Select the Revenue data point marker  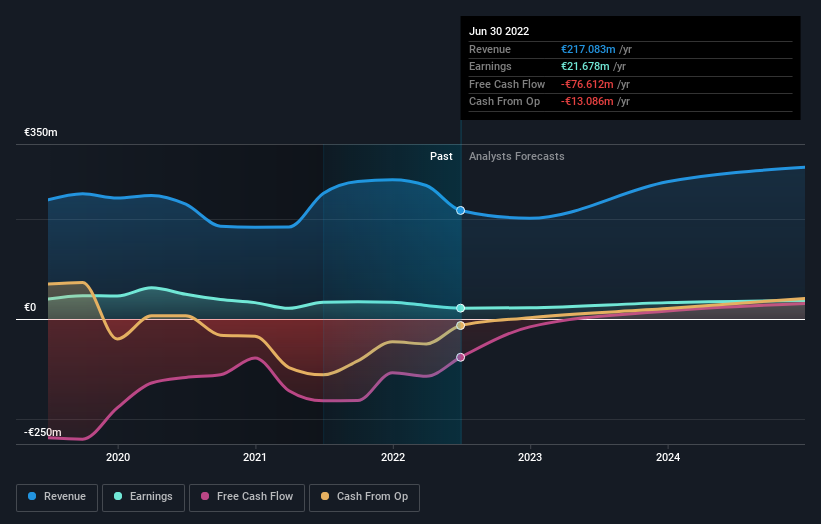point(460,210)
